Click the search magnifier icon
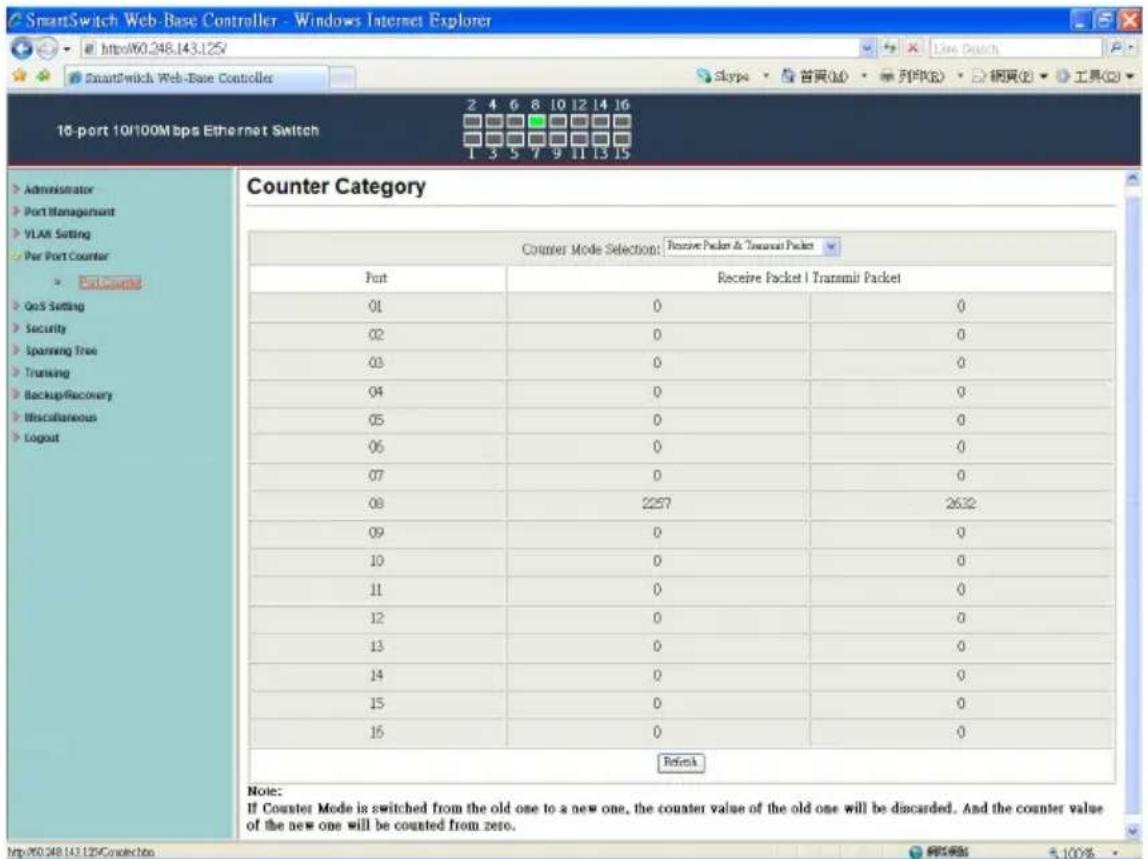The width and height of the screenshot is (1148, 859). [1115, 48]
